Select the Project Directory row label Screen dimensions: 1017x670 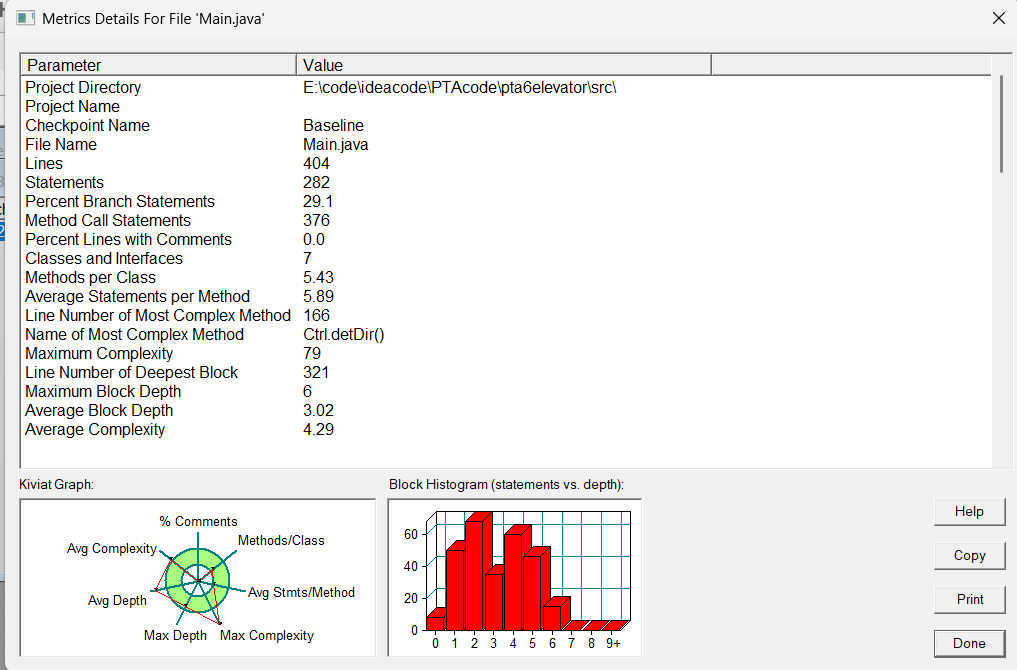83,88
